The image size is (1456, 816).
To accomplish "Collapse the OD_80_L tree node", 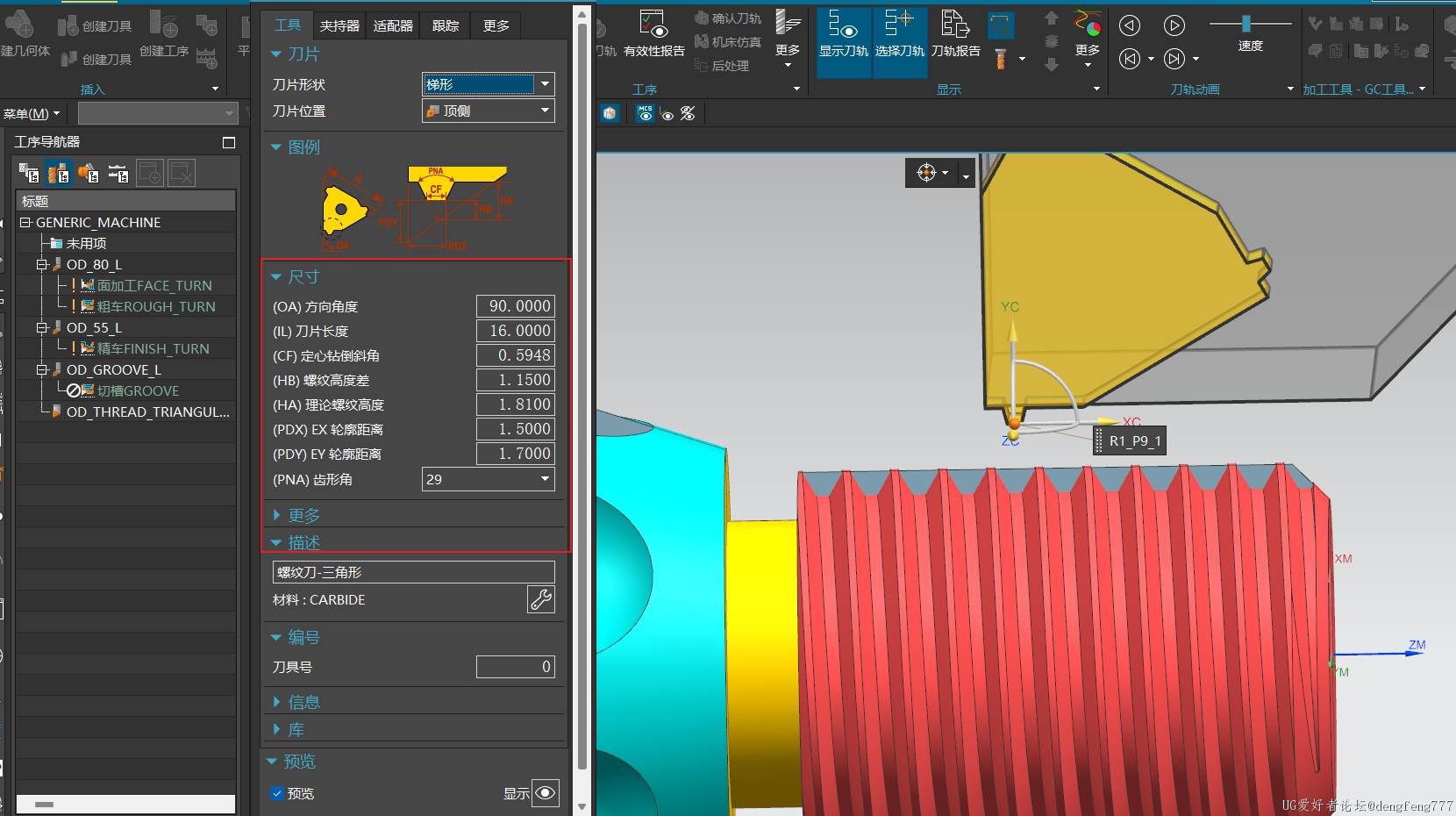I will (41, 264).
